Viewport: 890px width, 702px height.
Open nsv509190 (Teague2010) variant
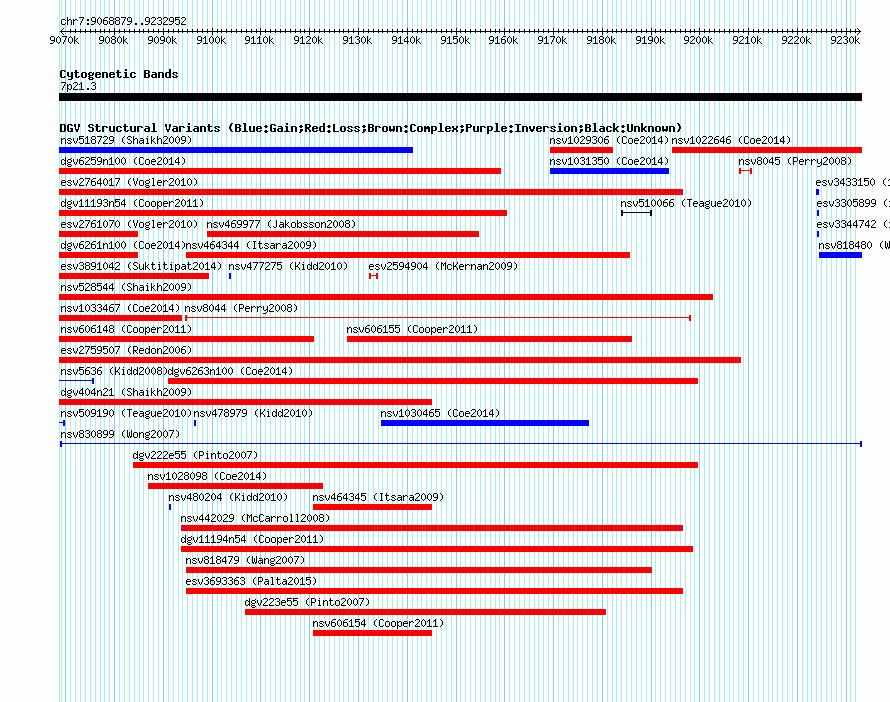[126, 413]
